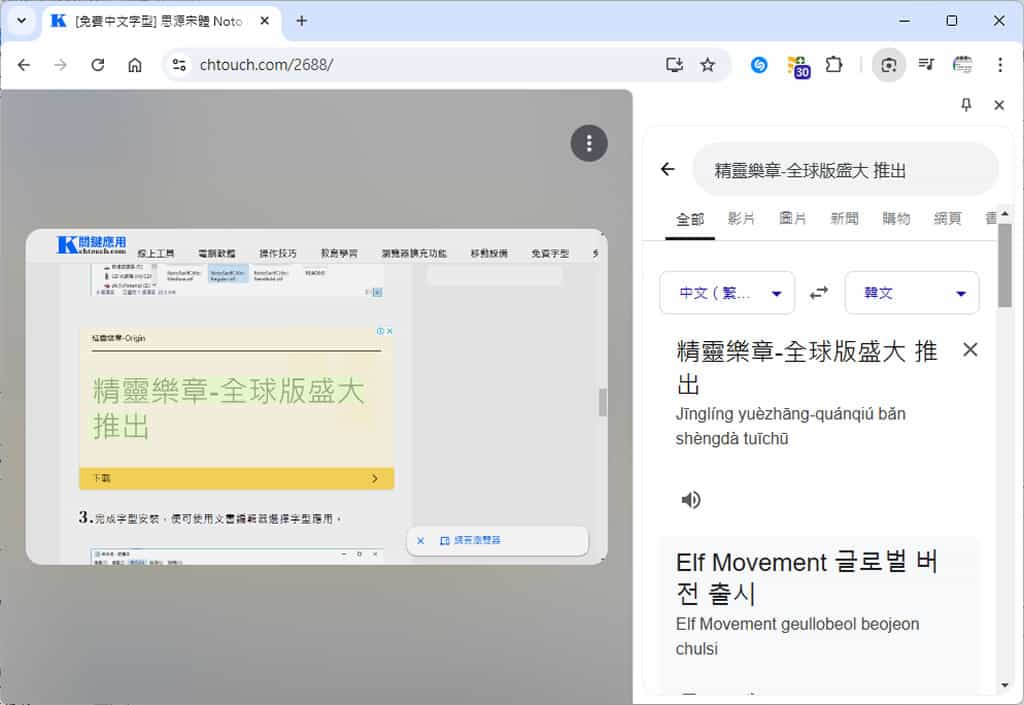Select the 全部 results tab

click(690, 219)
